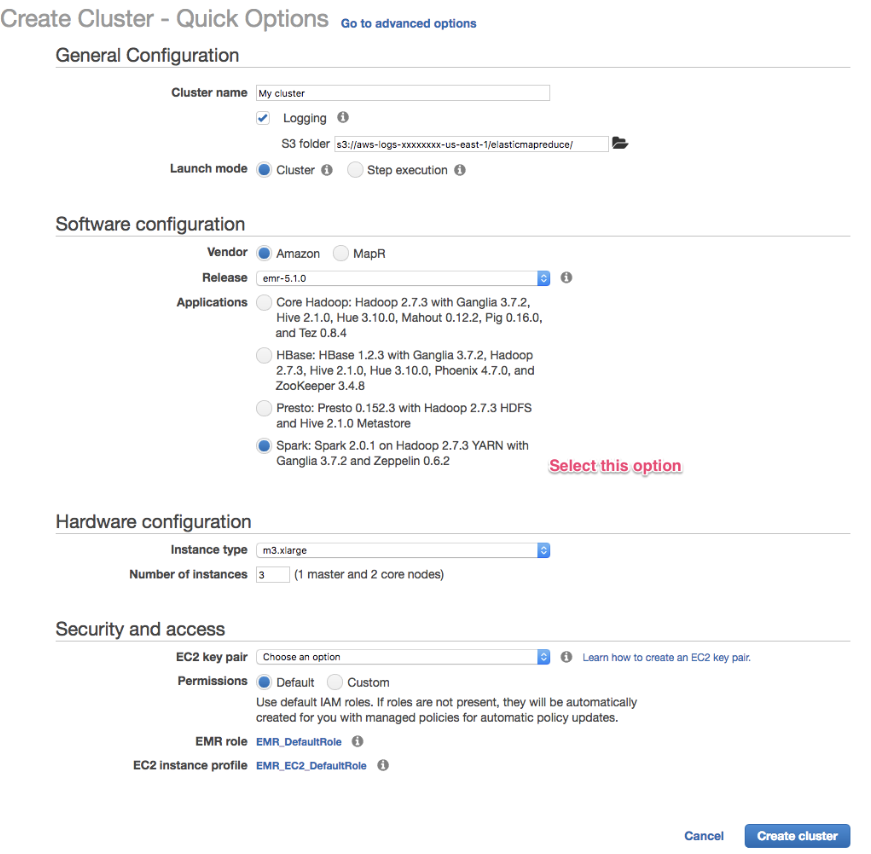
Task: Click the Cancel link
Action: pyautogui.click(x=704, y=836)
